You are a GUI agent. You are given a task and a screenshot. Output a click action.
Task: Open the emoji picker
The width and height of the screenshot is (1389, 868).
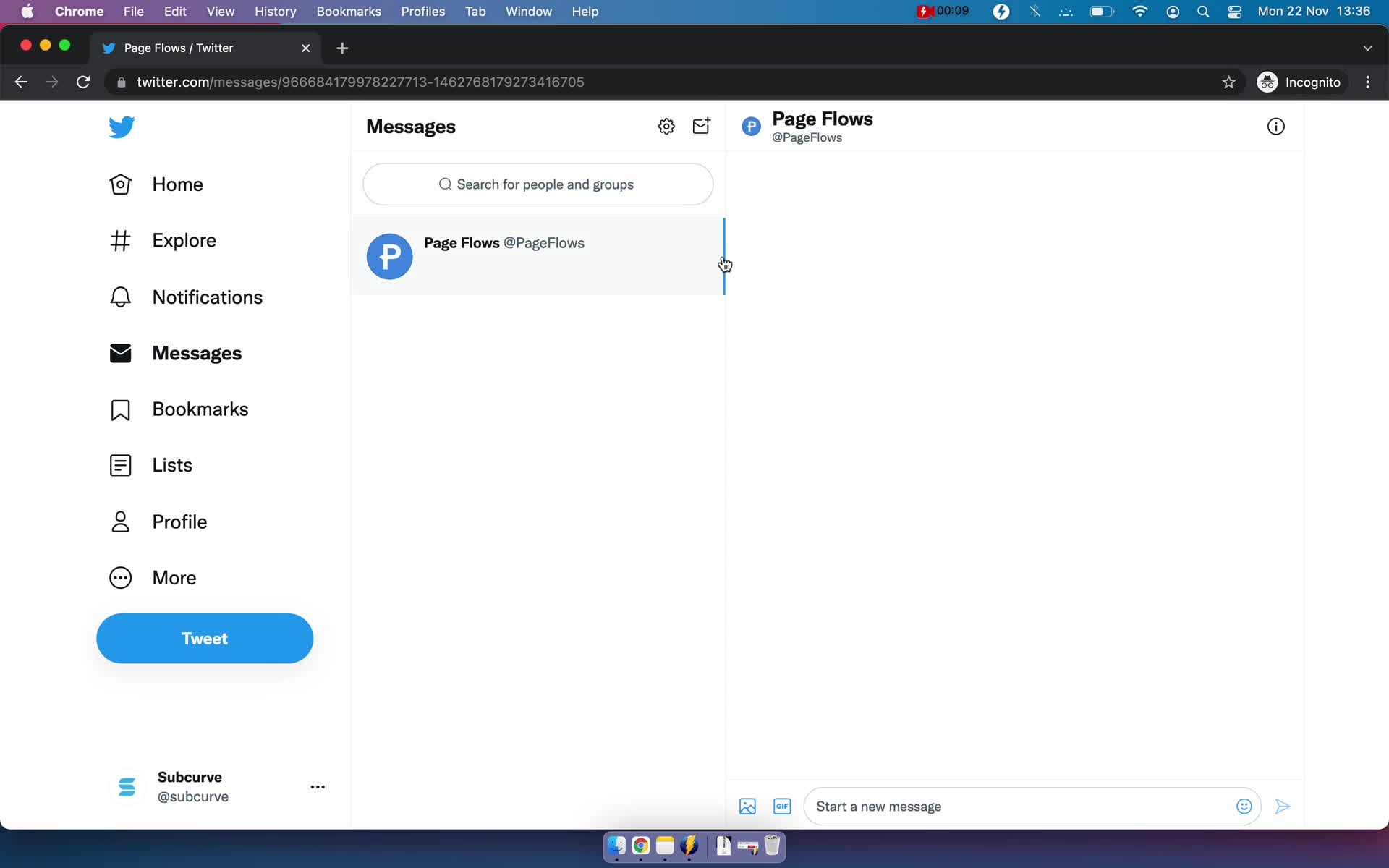pos(1244,807)
